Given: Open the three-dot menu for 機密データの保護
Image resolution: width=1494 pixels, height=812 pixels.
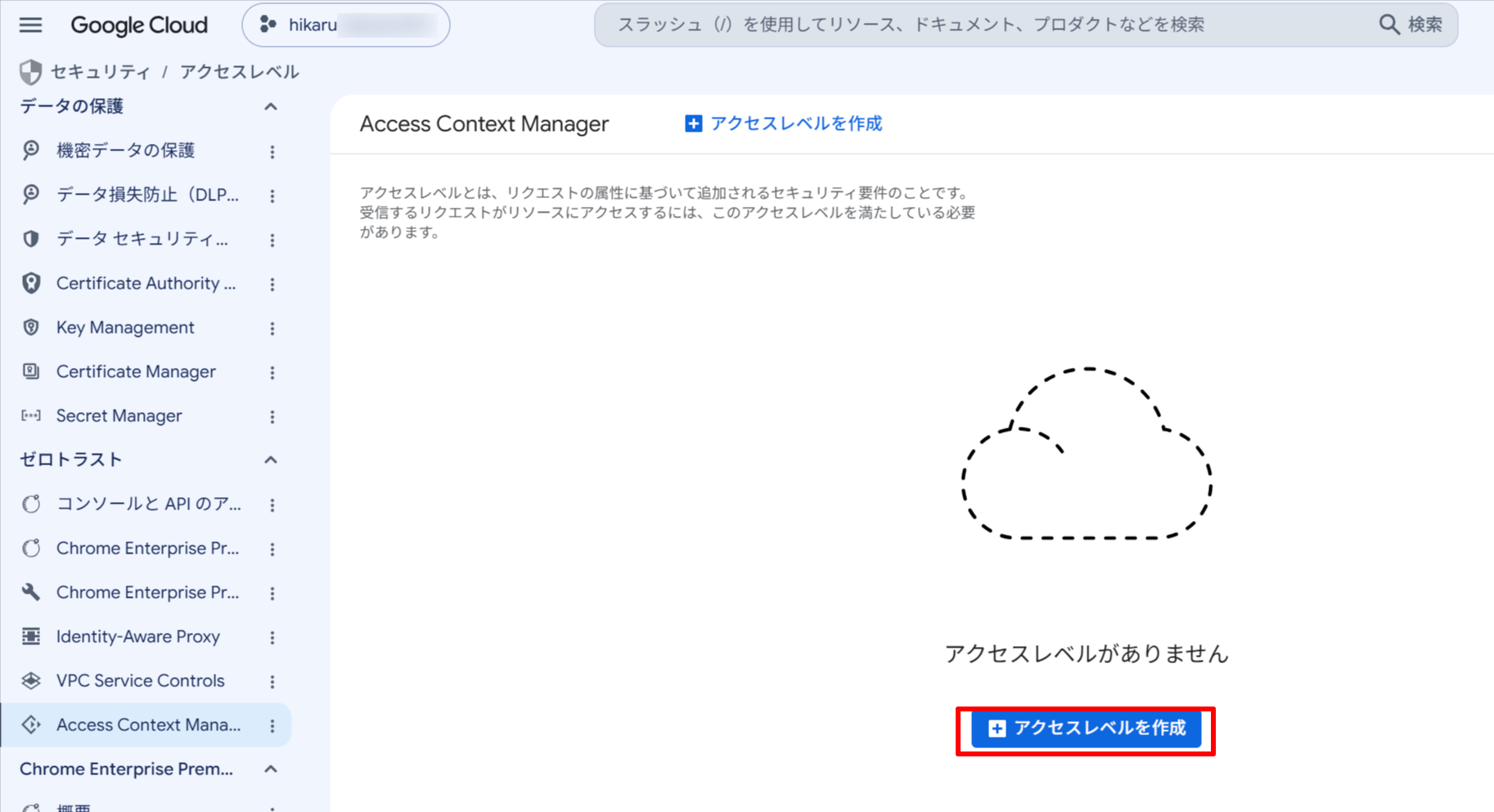Looking at the screenshot, I should pos(272,151).
